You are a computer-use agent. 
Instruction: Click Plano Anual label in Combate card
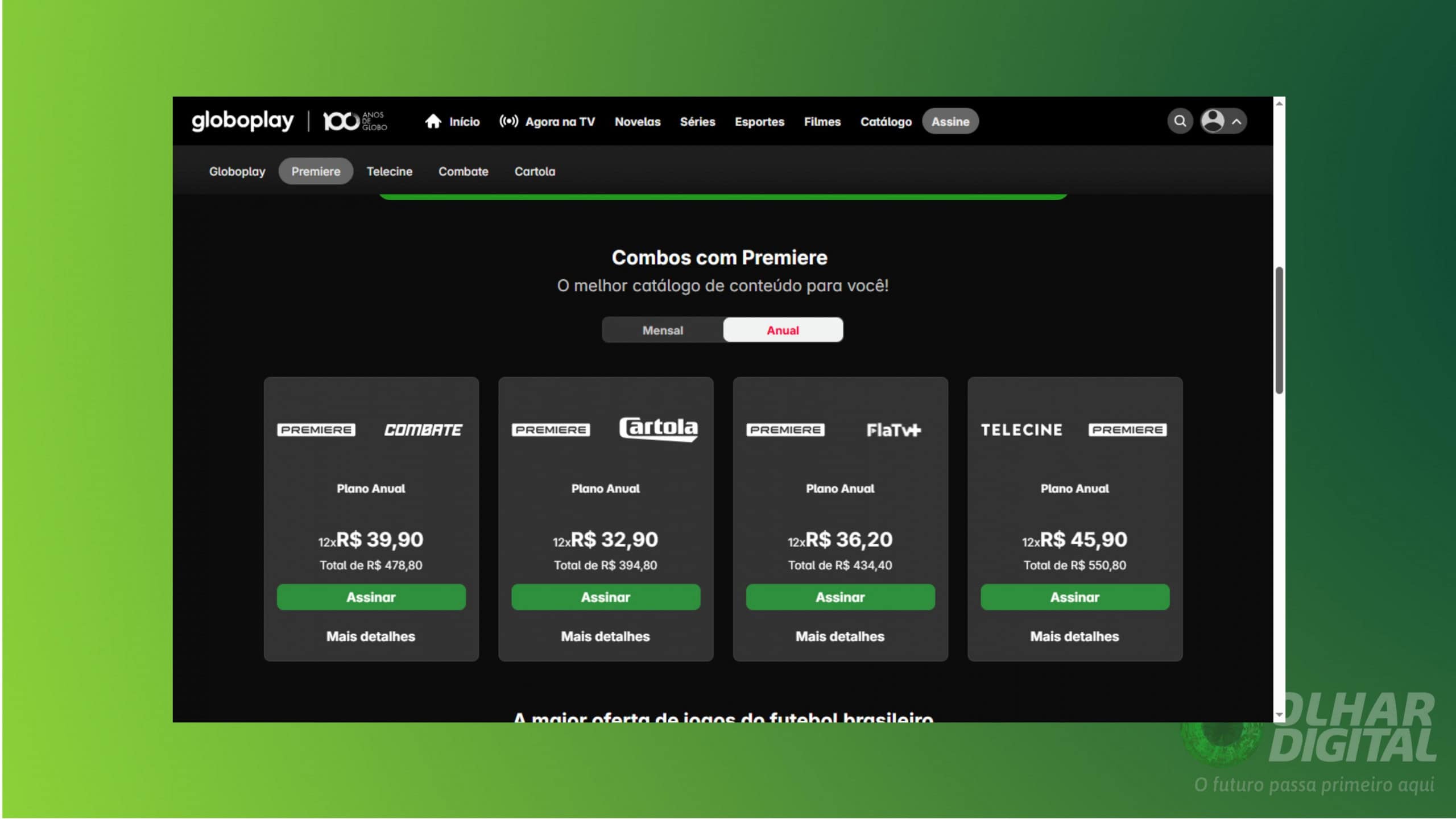tap(371, 489)
